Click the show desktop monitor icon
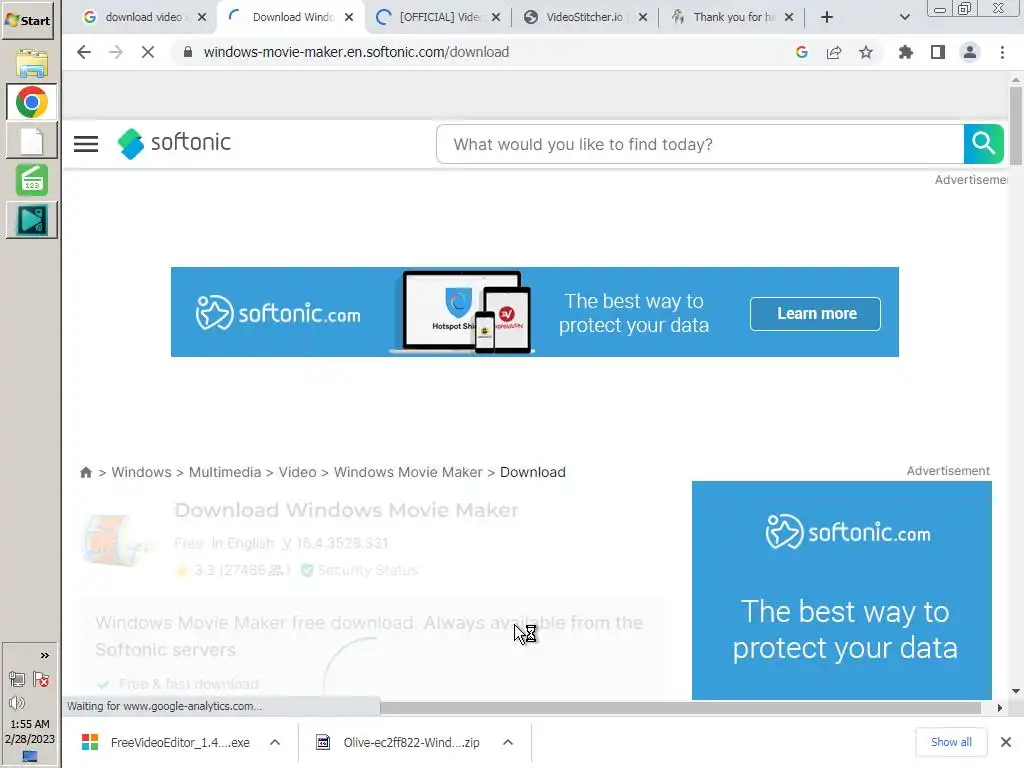The image size is (1024, 768). (x=30, y=756)
